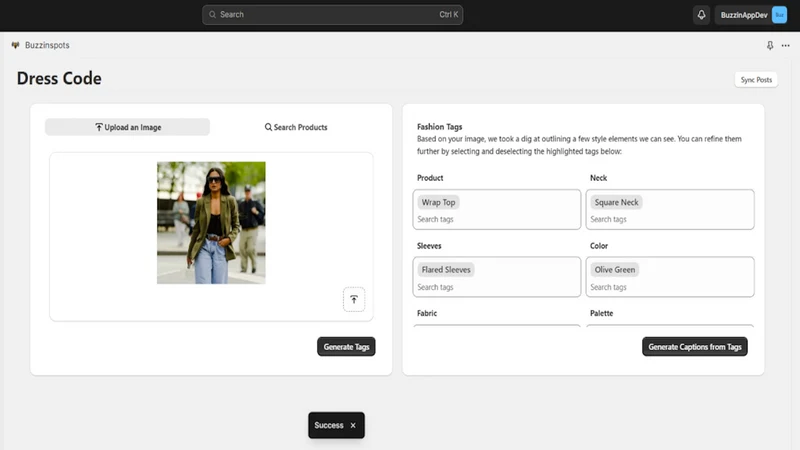Click Search tags field under Product

(497, 219)
